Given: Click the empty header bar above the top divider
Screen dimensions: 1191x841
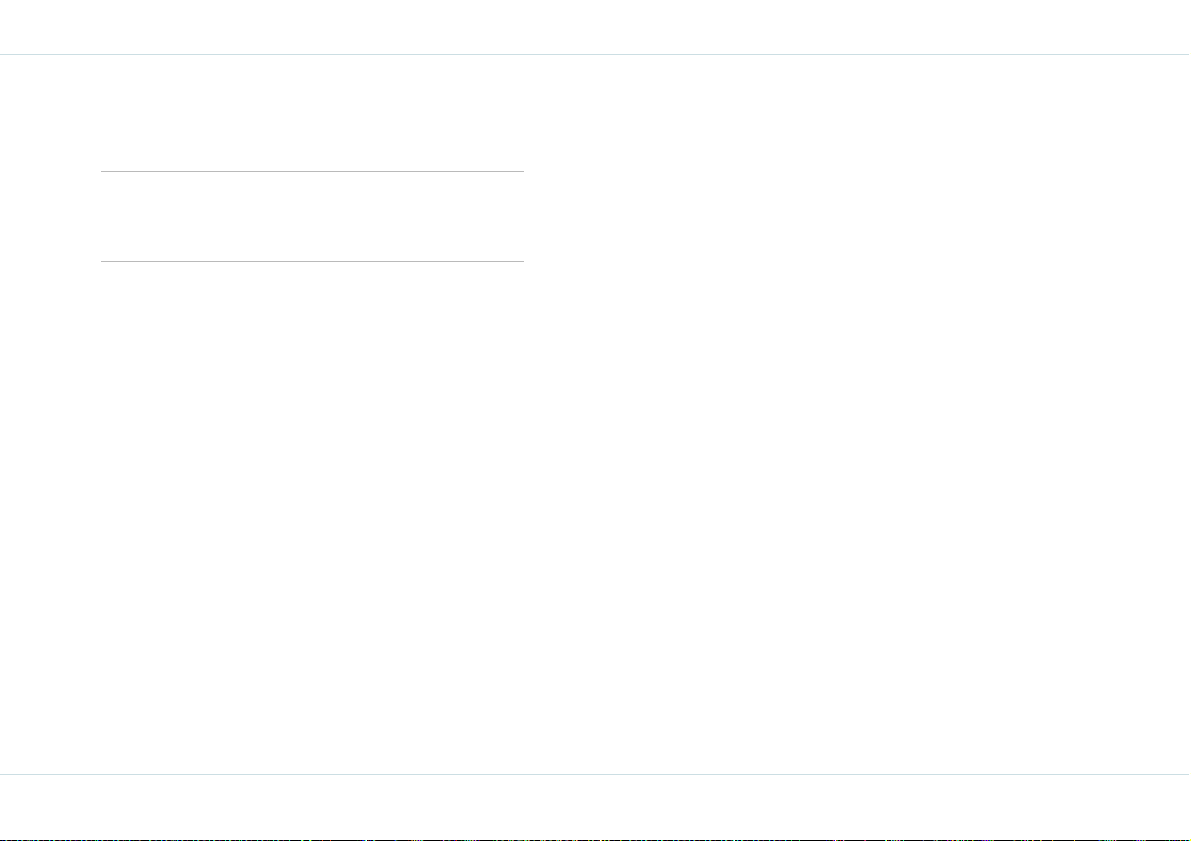Looking at the screenshot, I should 596,27.
